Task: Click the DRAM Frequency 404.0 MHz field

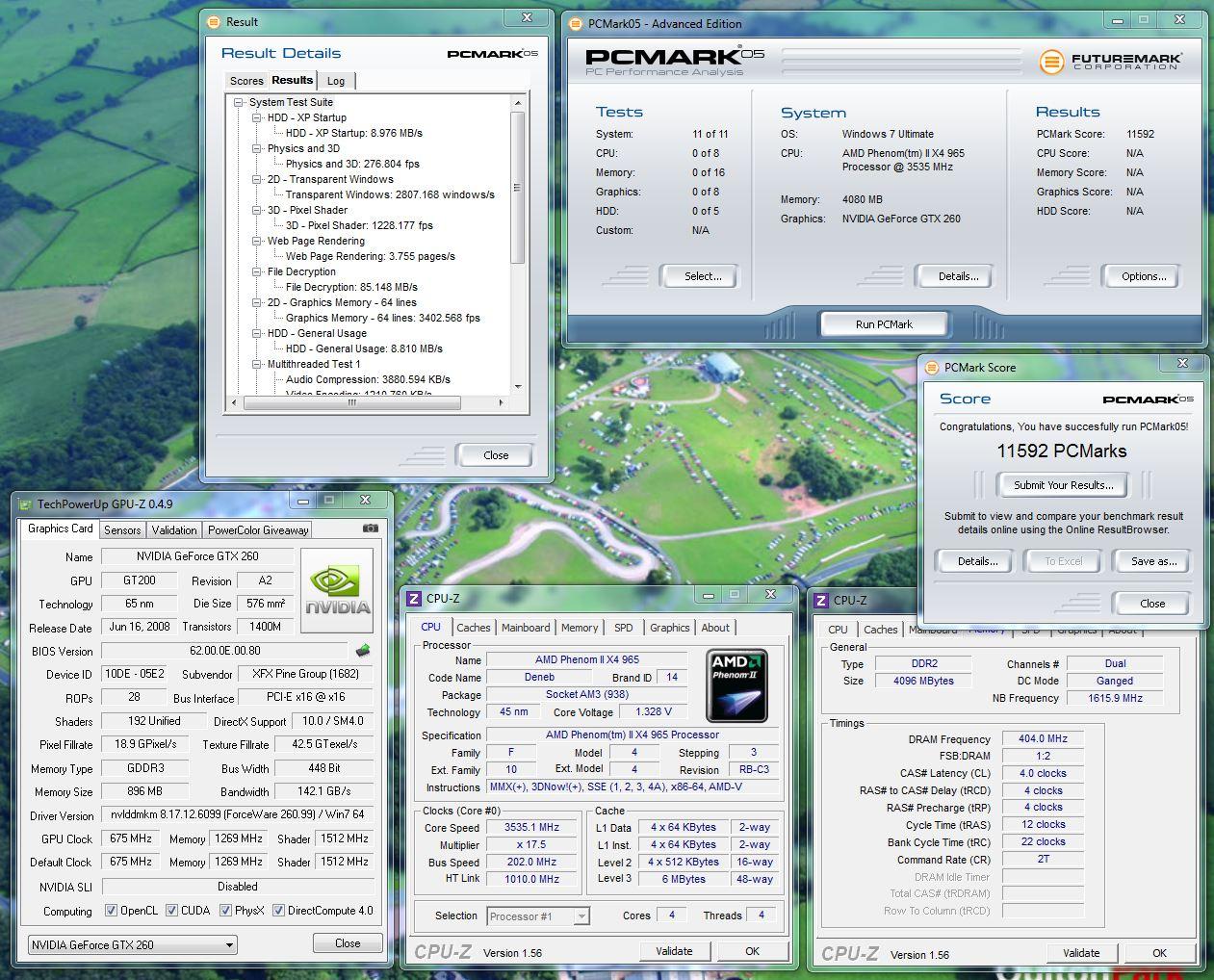Action: click(x=1043, y=739)
